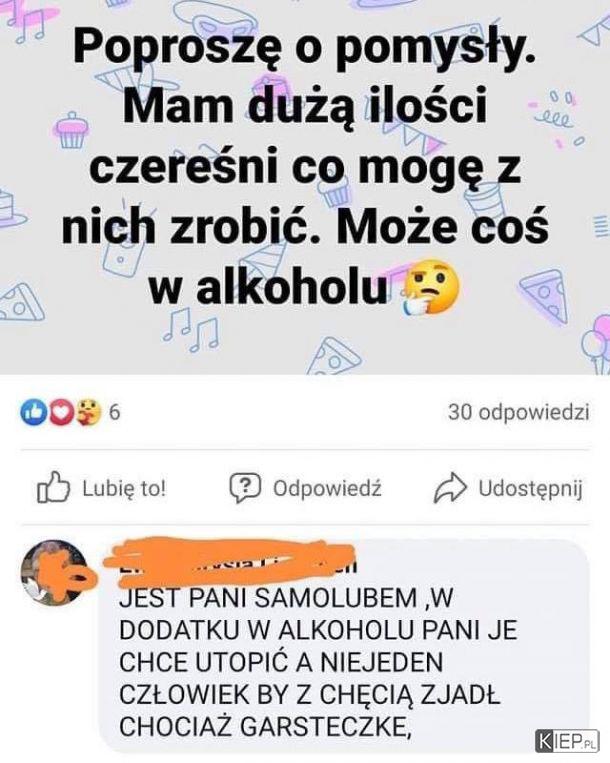Click the Odpowiedź text label
The width and height of the screenshot is (610, 763).
pos(327,488)
